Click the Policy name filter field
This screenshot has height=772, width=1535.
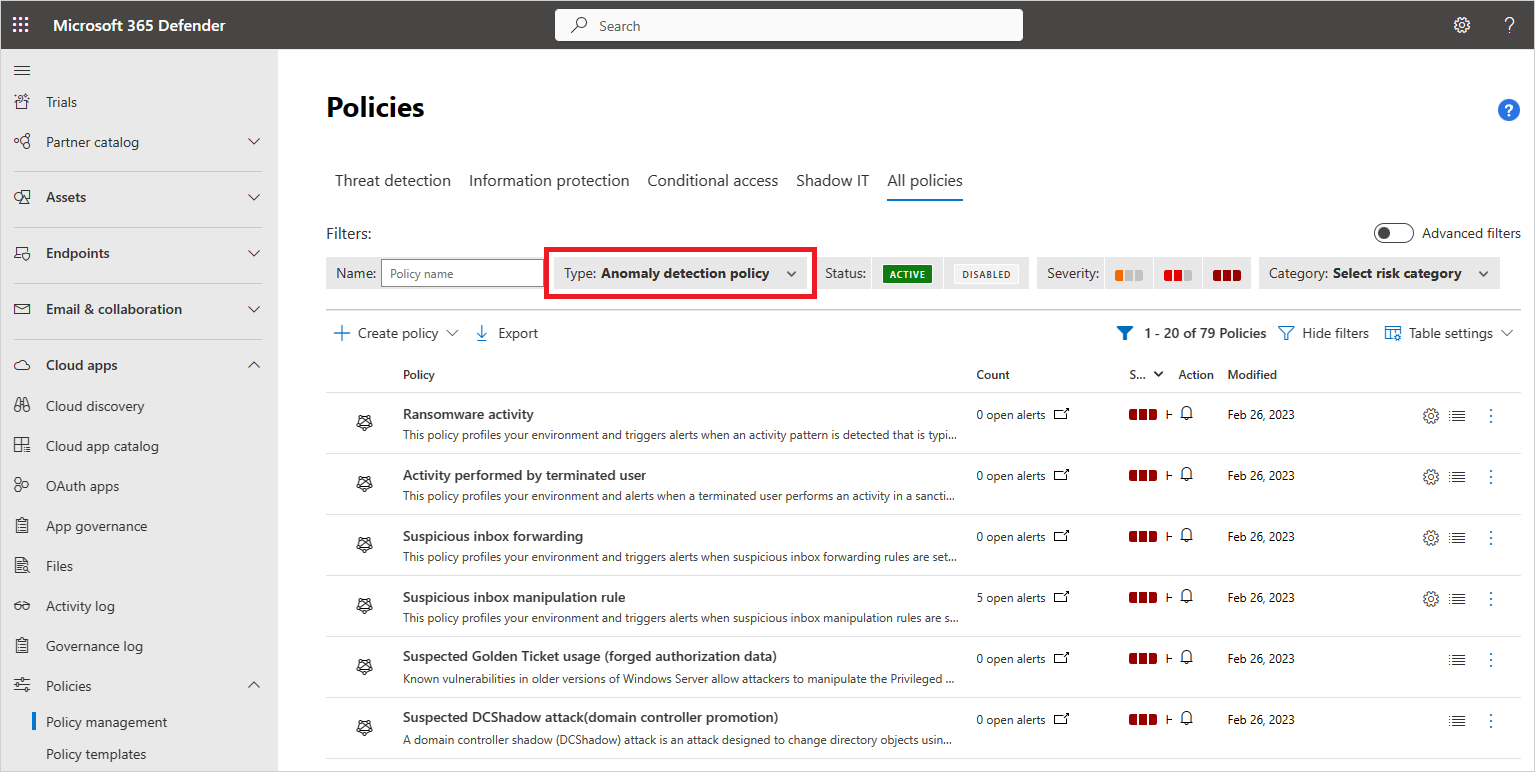point(462,273)
